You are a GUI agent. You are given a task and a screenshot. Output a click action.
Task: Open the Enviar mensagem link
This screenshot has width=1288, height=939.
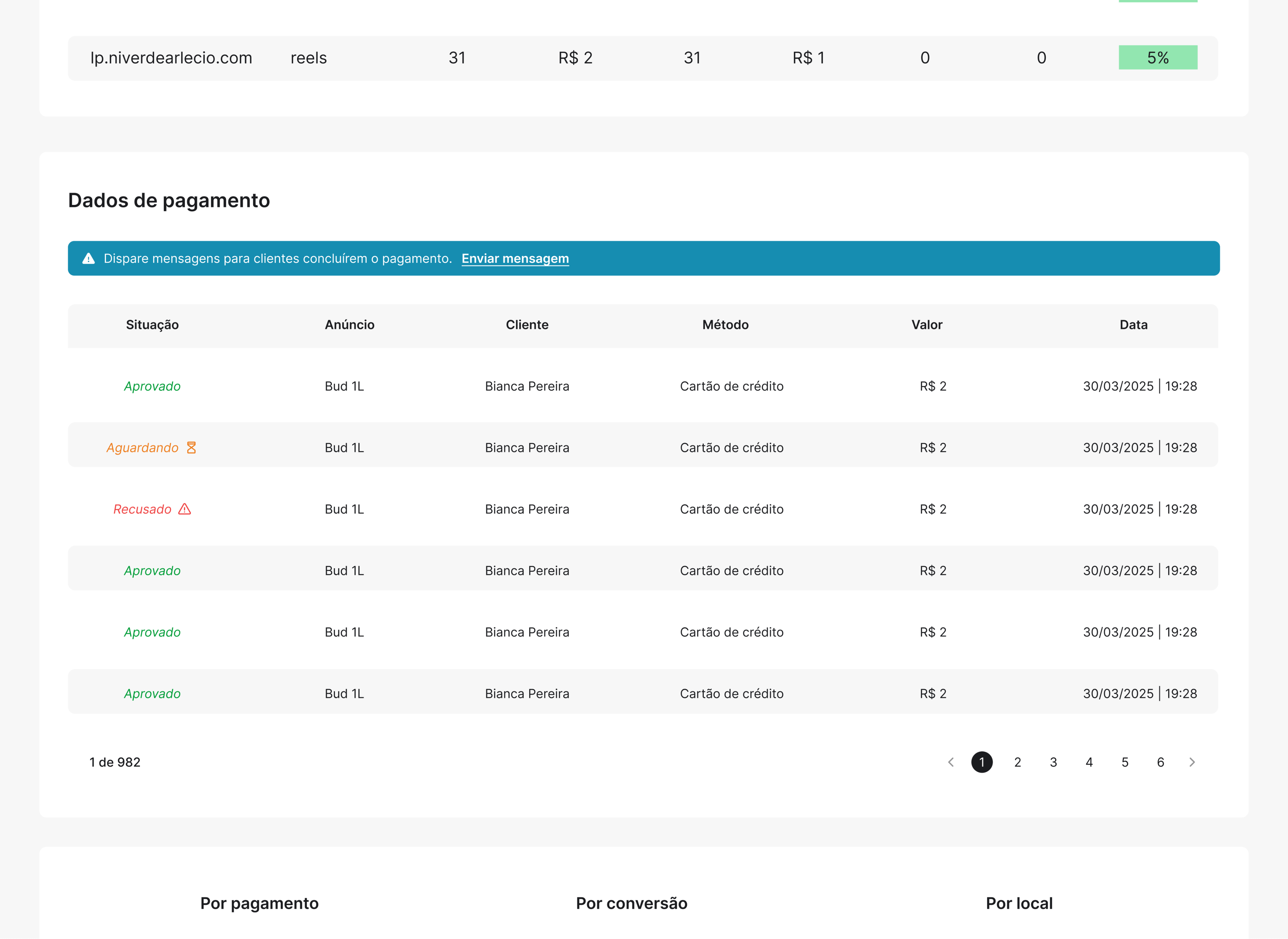(x=515, y=259)
